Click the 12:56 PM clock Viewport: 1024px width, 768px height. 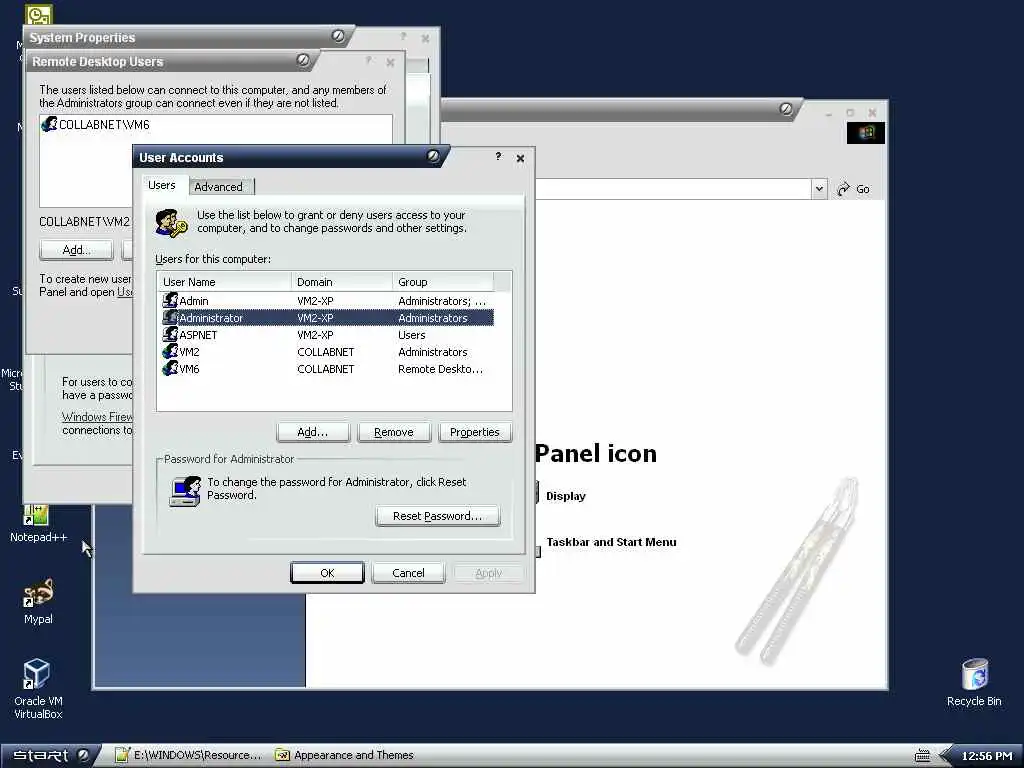(987, 756)
